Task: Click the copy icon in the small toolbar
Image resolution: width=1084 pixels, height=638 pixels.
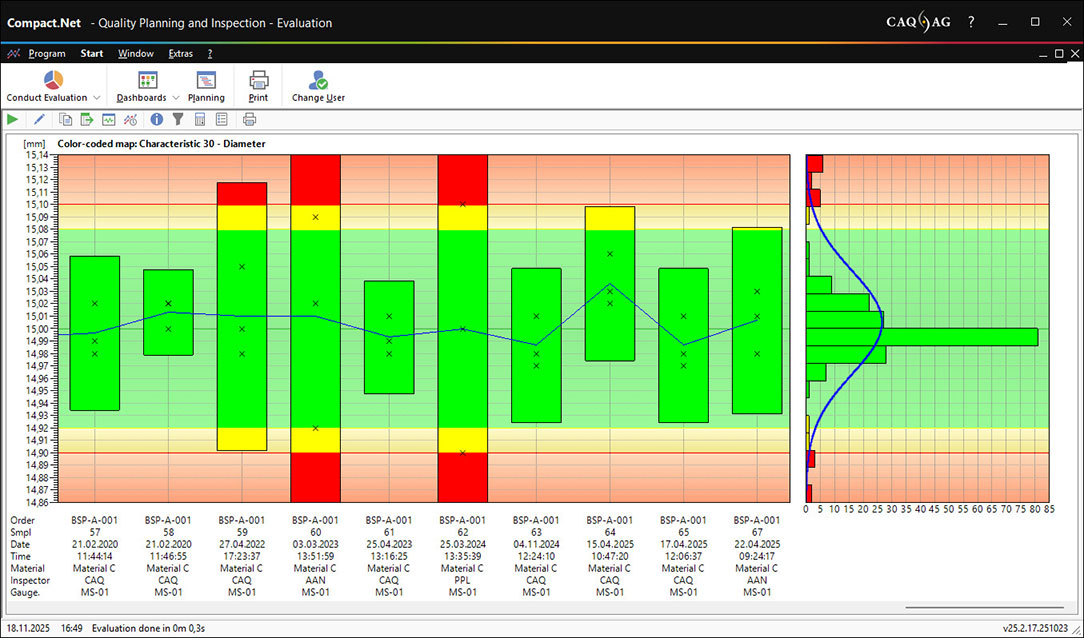Action: pos(66,120)
